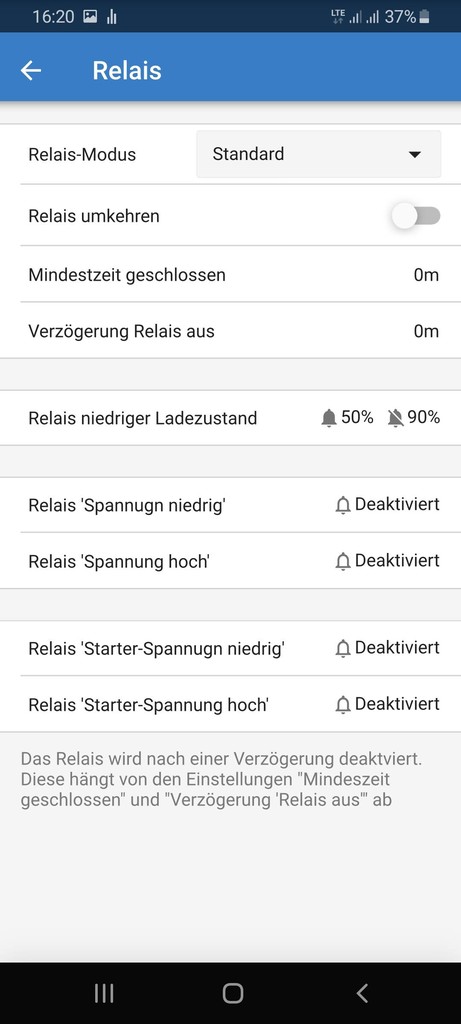Tap Android recent apps icon
Viewport: 461px width, 1024px height.
click(104, 993)
